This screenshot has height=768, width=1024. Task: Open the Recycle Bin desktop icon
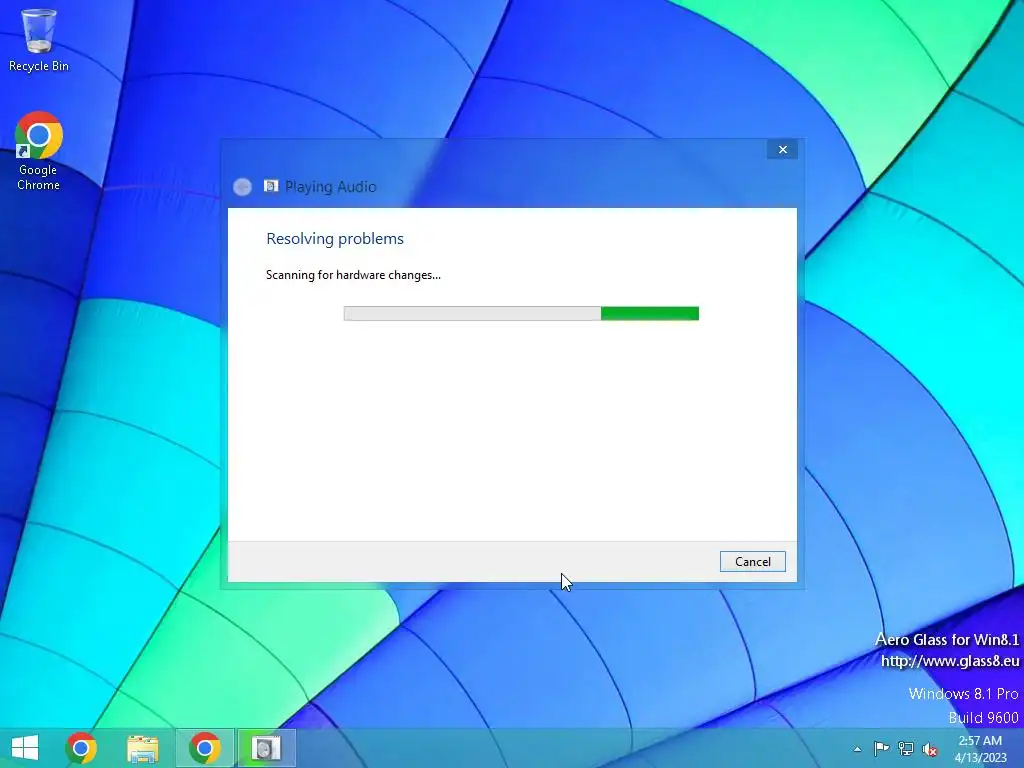[39, 40]
